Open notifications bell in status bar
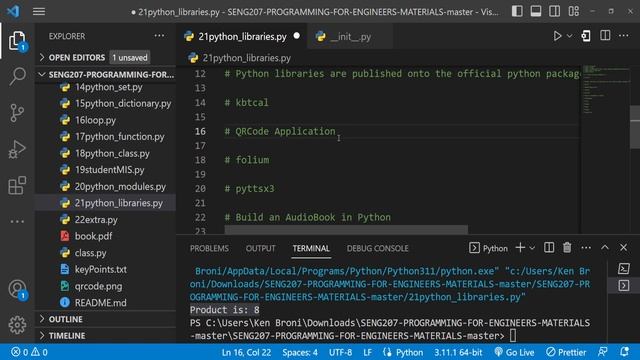This screenshot has width=640, height=360. coord(624,352)
